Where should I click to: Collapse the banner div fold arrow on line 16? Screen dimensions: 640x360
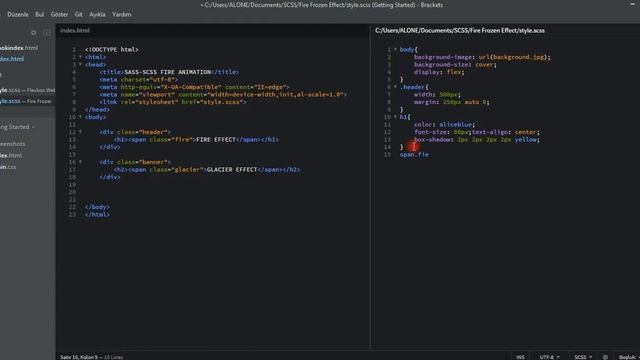click(80, 162)
